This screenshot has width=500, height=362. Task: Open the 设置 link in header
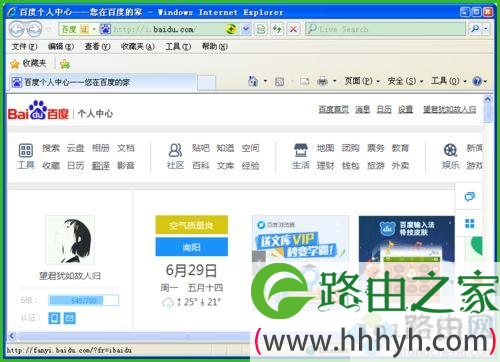point(405,109)
